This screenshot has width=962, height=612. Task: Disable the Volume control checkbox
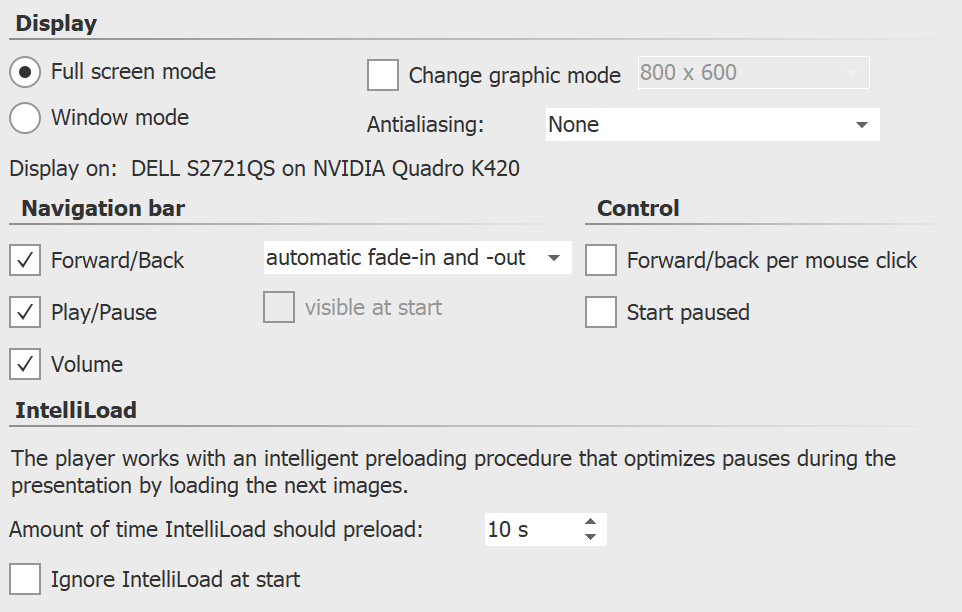25,364
